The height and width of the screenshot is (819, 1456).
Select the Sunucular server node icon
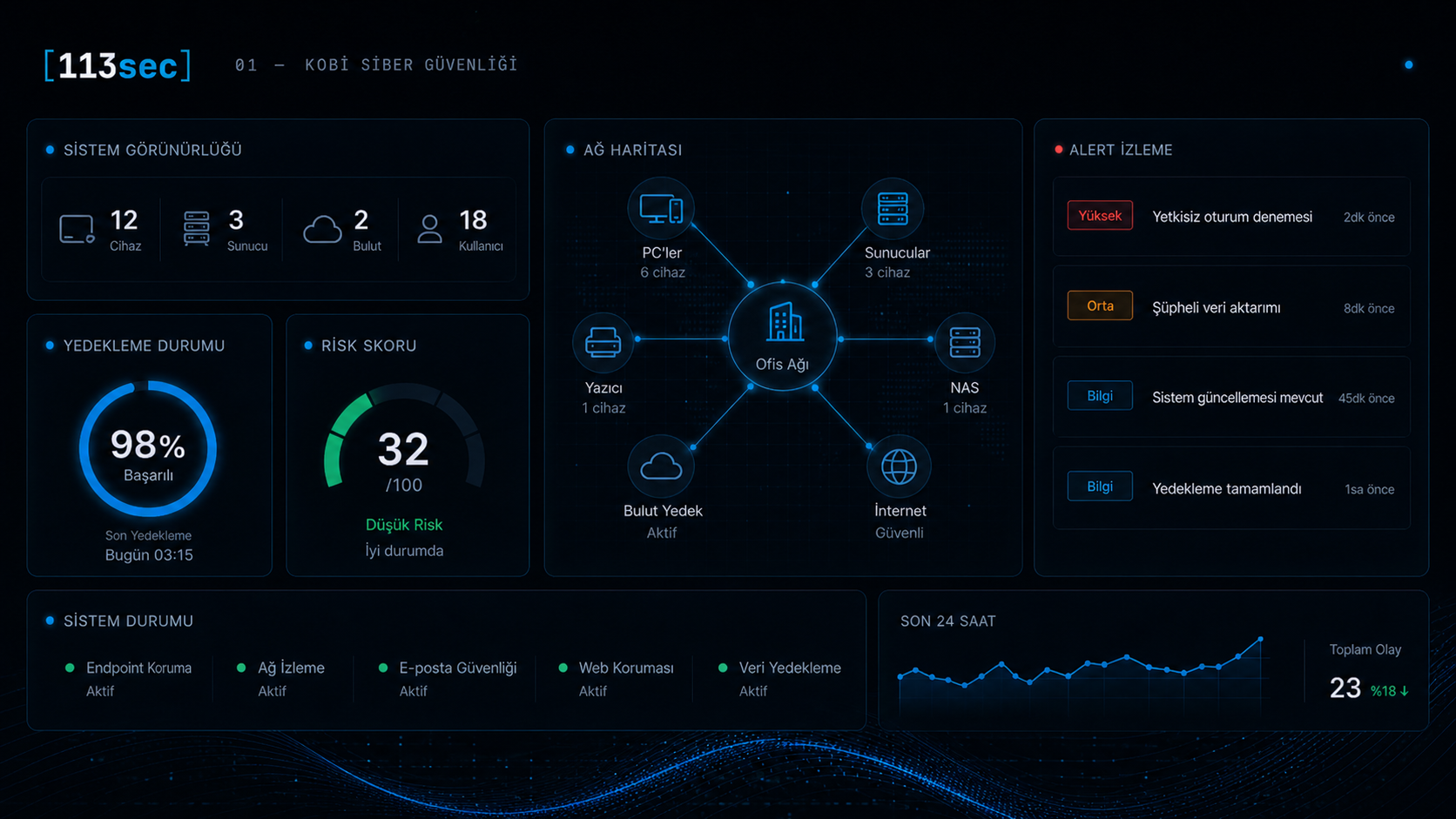(x=893, y=209)
